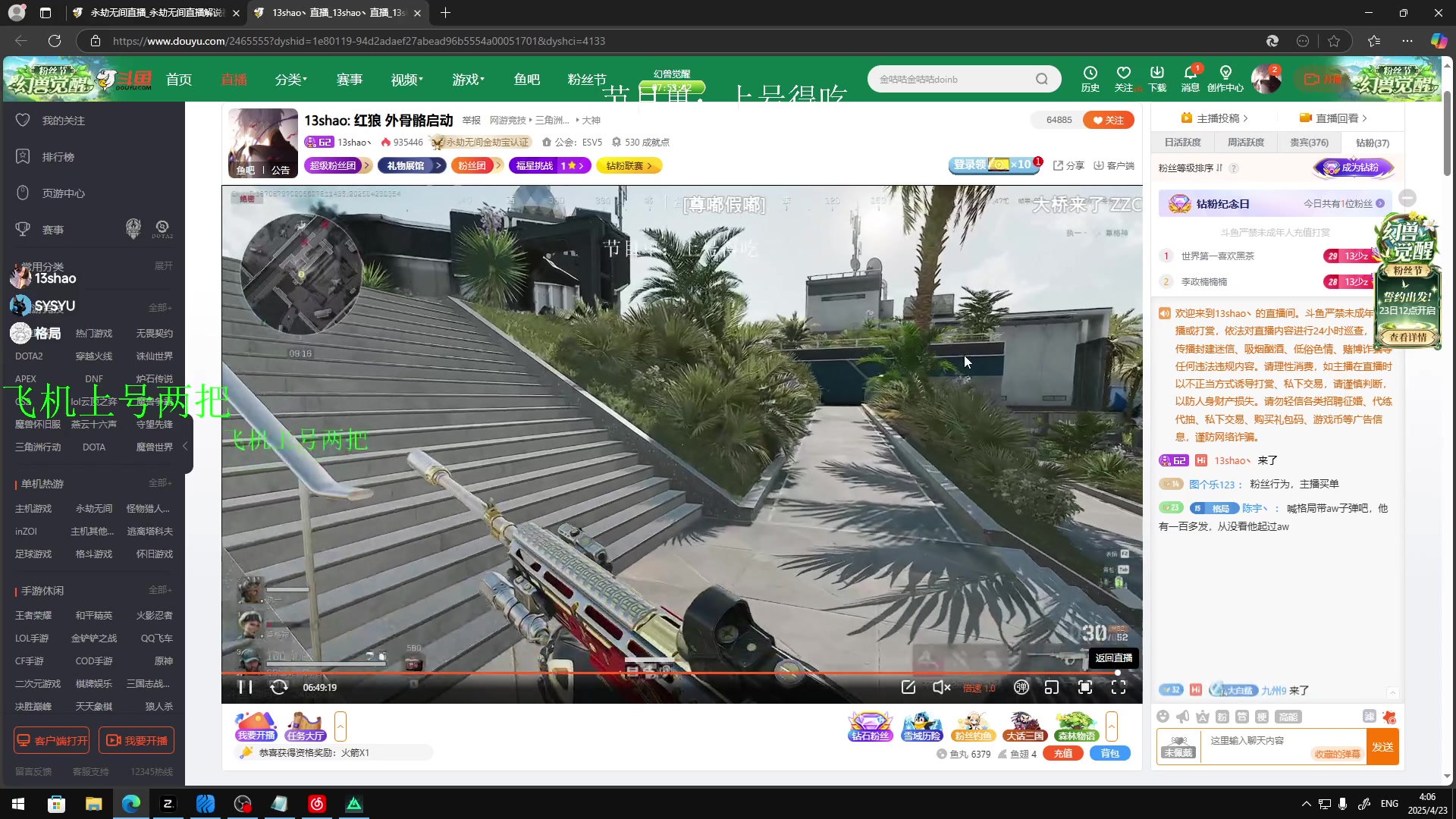Open 直播回看 link
The image size is (1456, 819).
point(1333,118)
